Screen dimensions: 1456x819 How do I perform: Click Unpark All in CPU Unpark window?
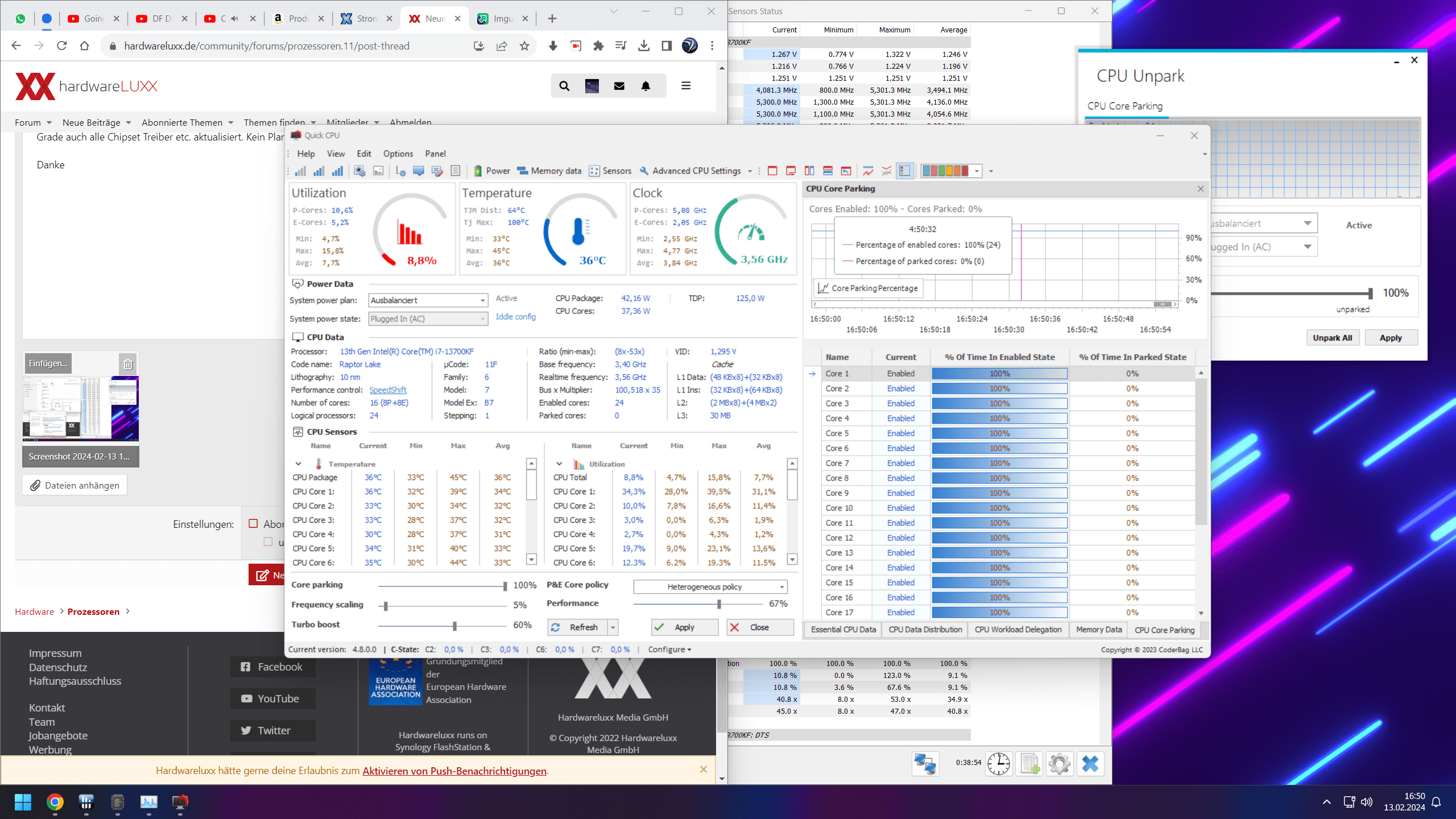pyautogui.click(x=1333, y=338)
